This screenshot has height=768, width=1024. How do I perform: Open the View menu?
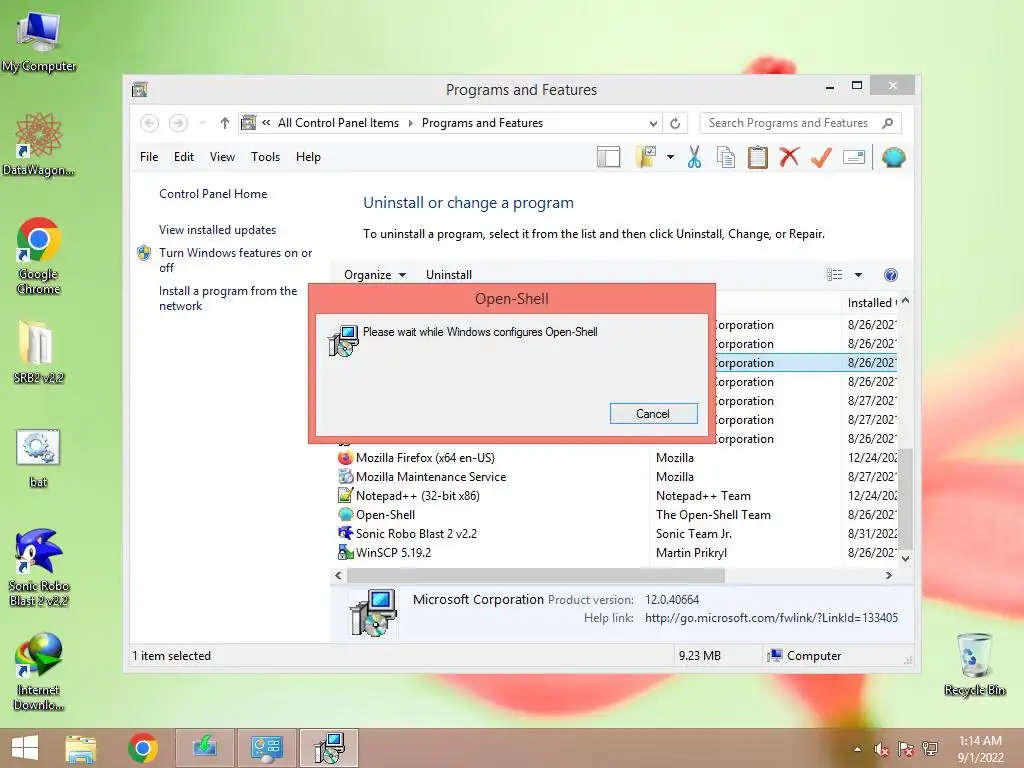[x=222, y=157]
